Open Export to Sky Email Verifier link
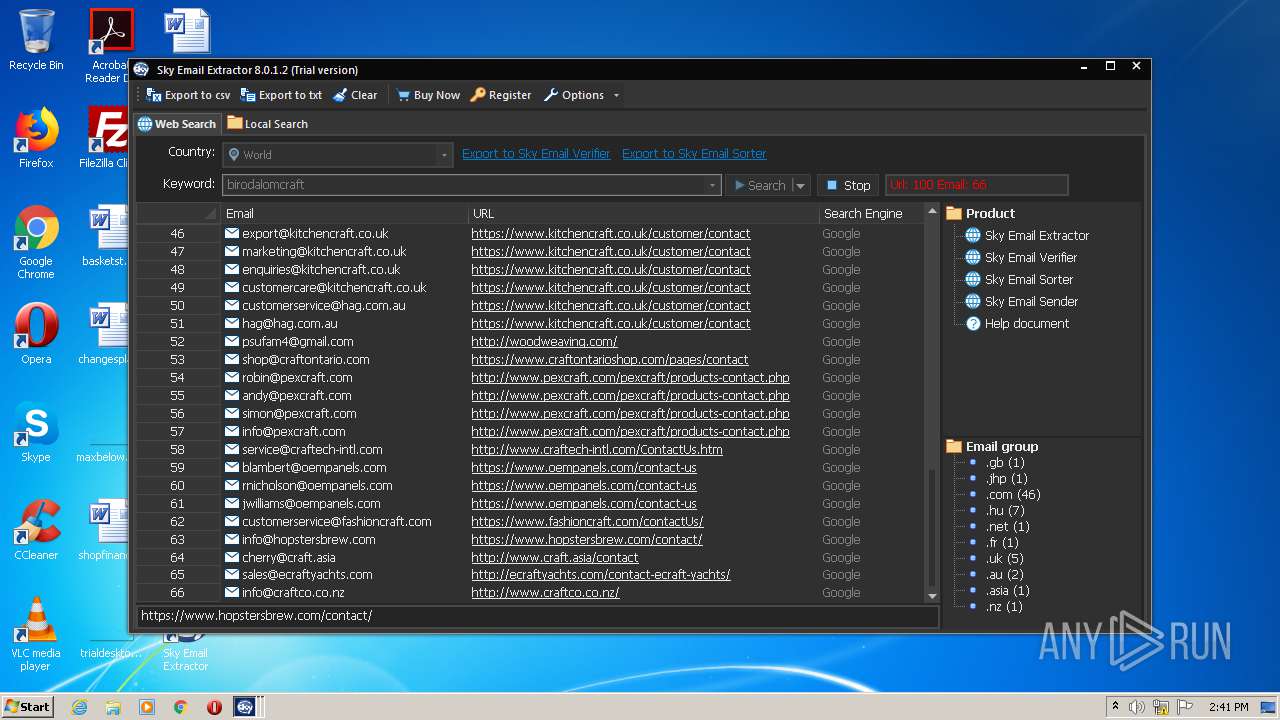 [536, 154]
